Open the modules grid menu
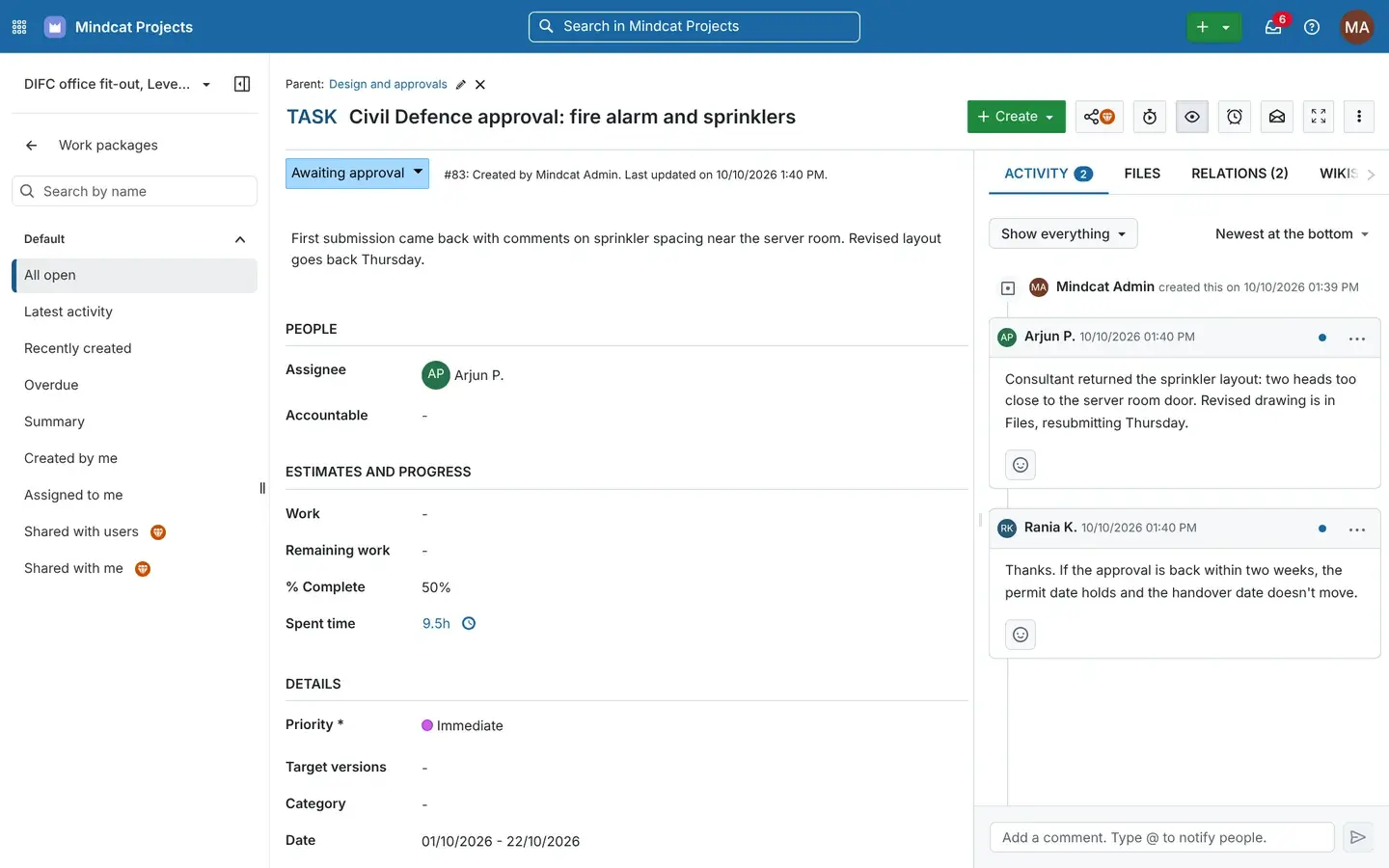 click(x=19, y=27)
